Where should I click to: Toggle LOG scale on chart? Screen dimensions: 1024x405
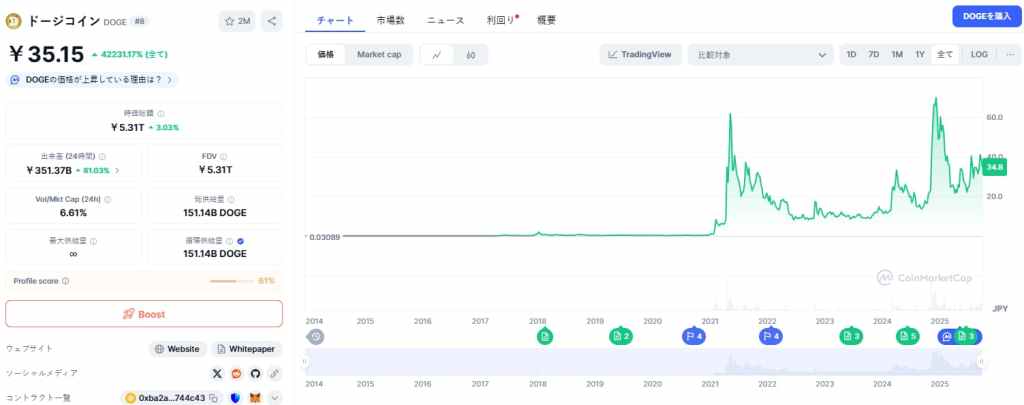979,55
